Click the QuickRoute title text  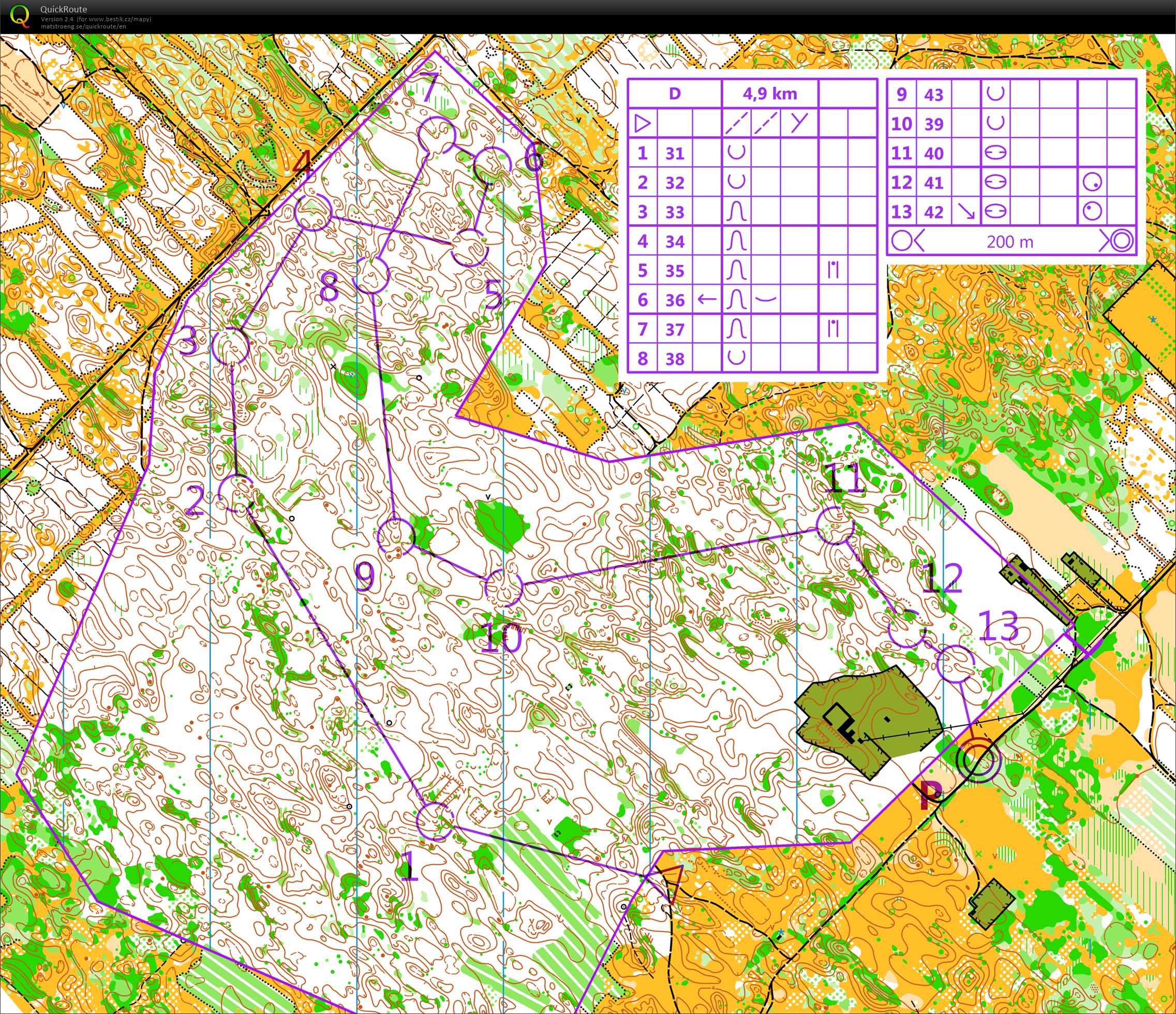64,9
